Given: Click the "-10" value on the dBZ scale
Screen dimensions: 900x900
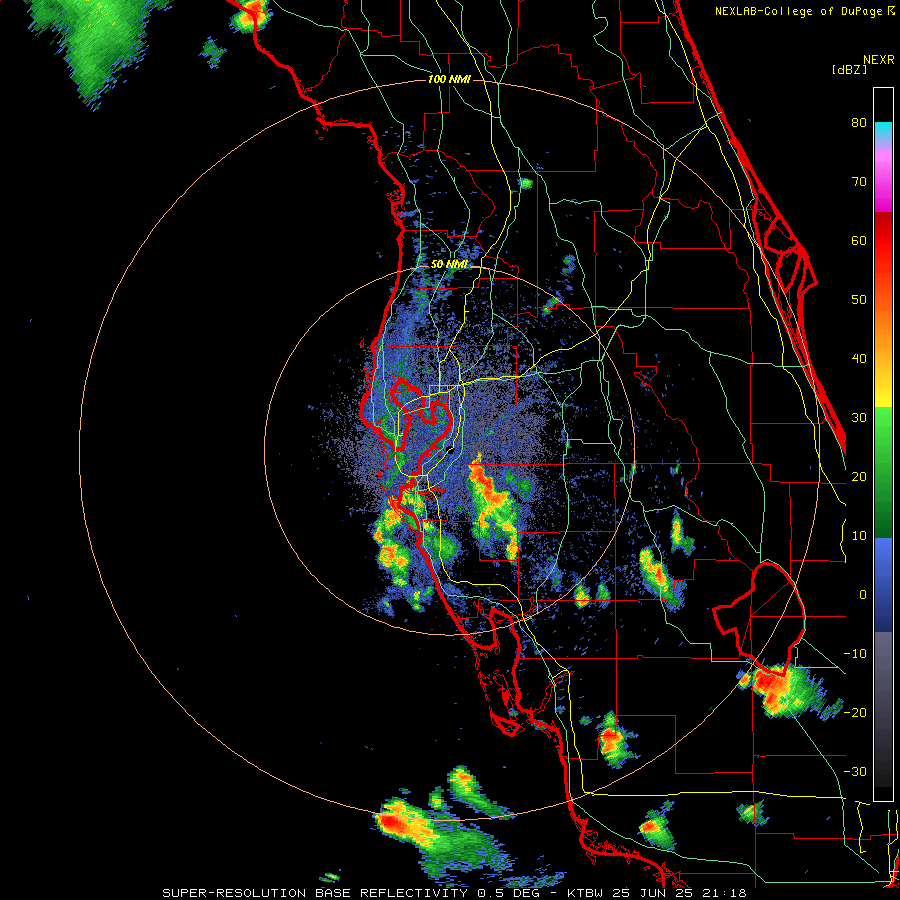Looking at the screenshot, I should [x=855, y=654].
